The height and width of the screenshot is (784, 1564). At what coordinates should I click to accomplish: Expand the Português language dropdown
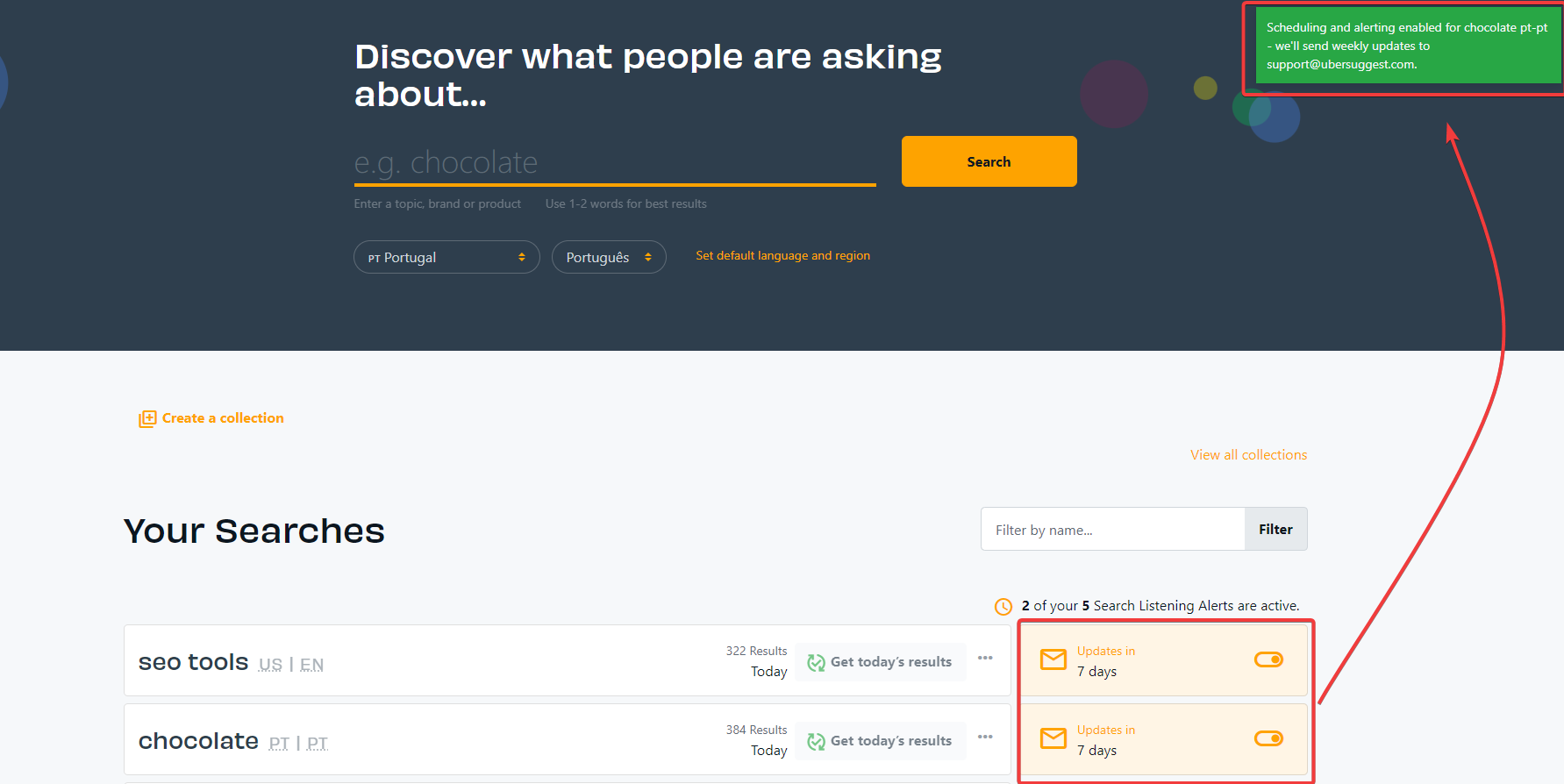pyautogui.click(x=608, y=257)
